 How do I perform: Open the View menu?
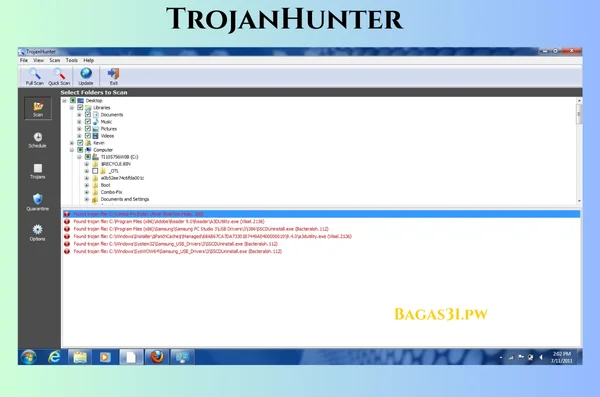coord(38,60)
